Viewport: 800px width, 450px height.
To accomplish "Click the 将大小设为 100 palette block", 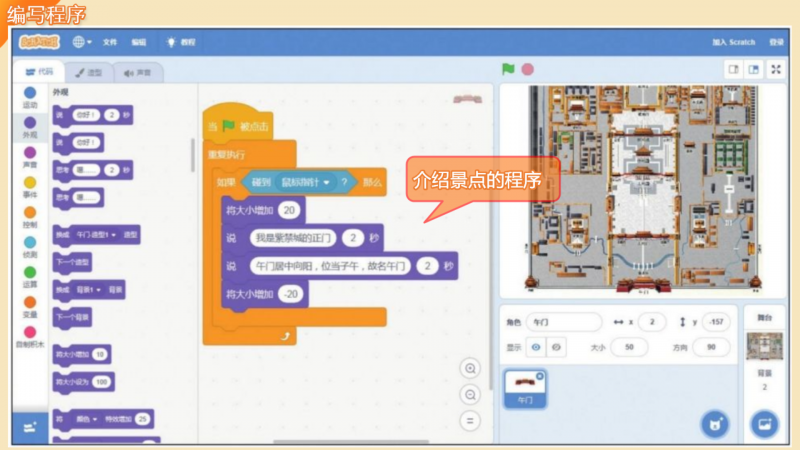I will (x=84, y=382).
